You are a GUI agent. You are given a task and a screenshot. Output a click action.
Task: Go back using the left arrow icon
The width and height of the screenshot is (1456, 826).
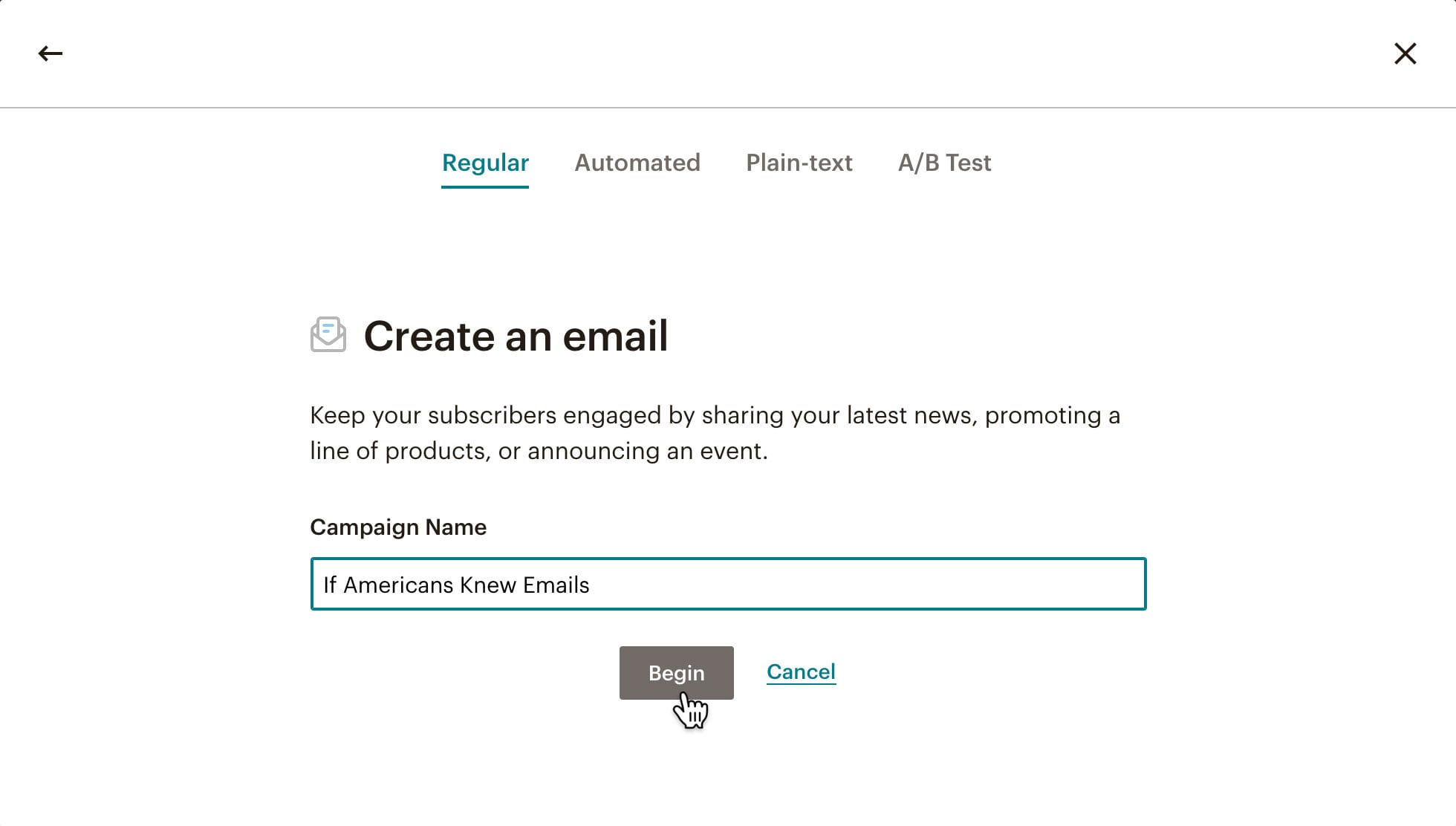point(51,53)
